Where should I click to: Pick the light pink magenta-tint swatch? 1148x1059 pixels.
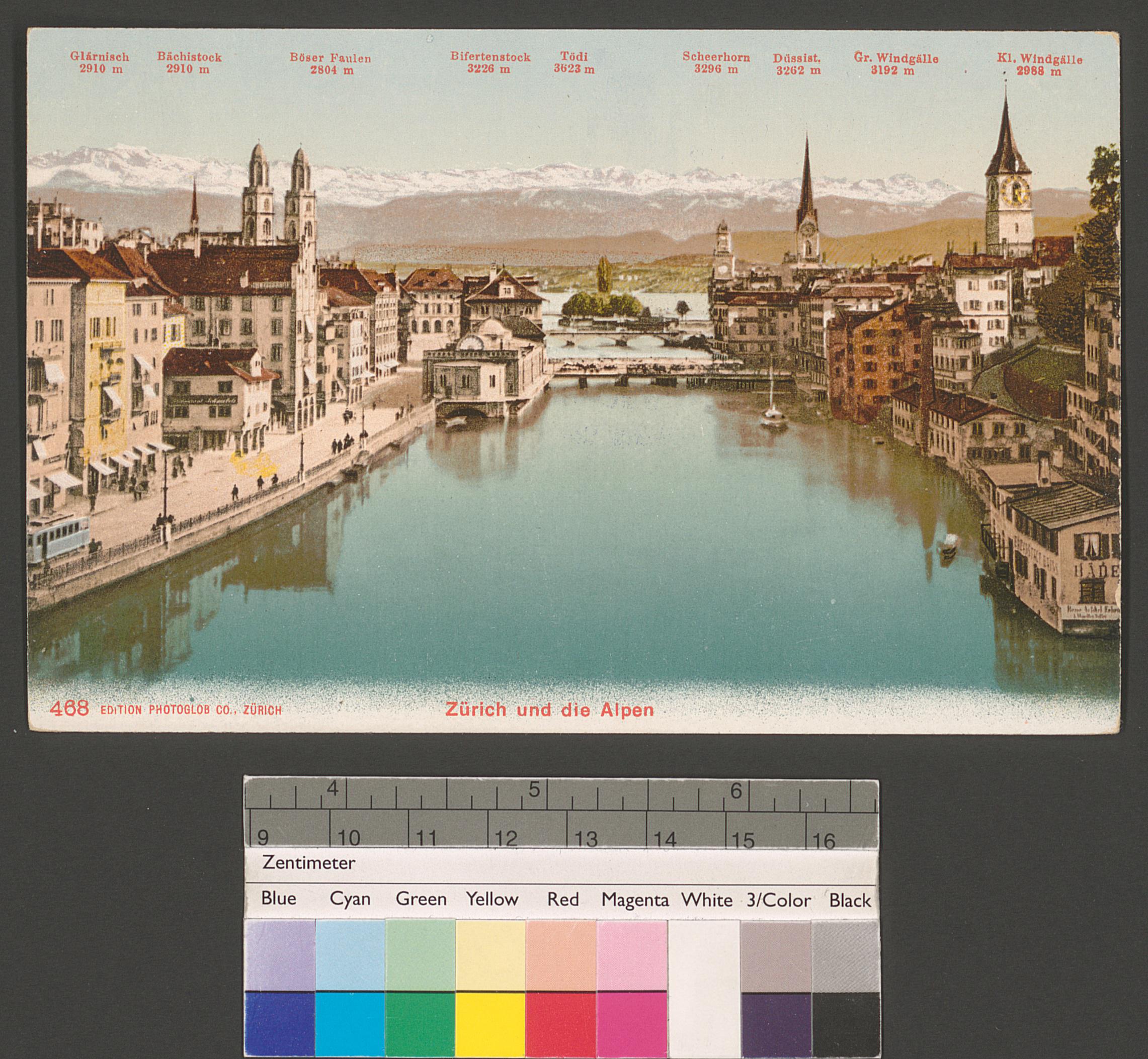[x=632, y=955]
